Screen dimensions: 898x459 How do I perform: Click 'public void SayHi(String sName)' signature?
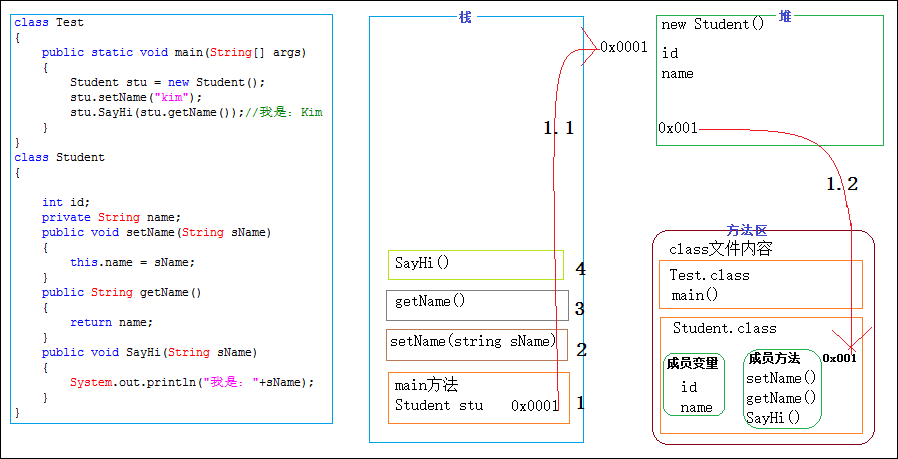(x=149, y=352)
